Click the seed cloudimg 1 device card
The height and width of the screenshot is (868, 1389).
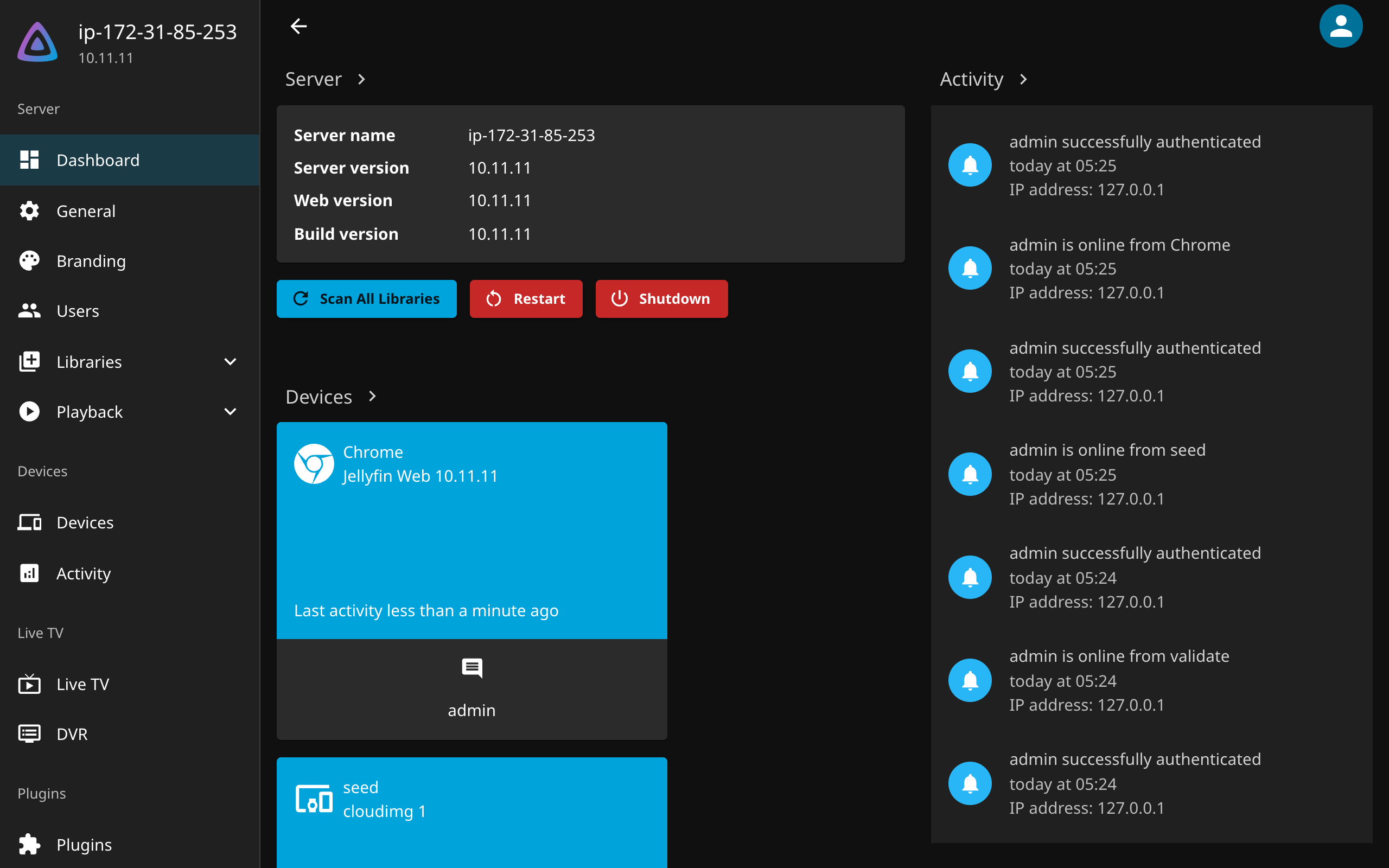click(x=472, y=812)
